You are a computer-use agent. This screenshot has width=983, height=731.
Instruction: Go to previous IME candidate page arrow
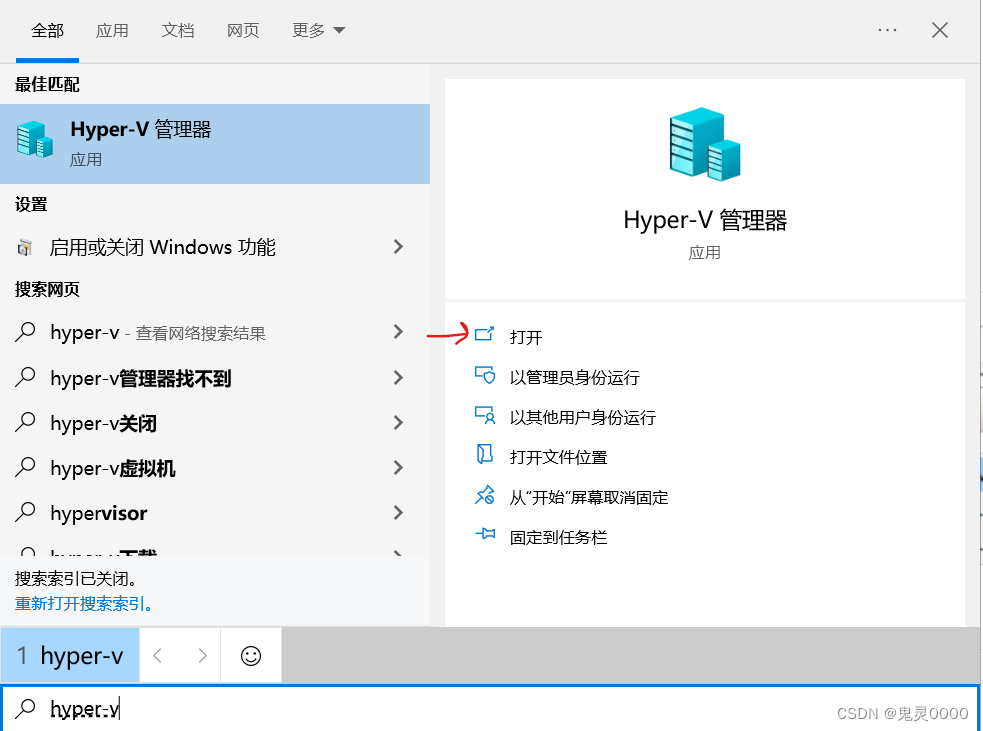coord(158,656)
